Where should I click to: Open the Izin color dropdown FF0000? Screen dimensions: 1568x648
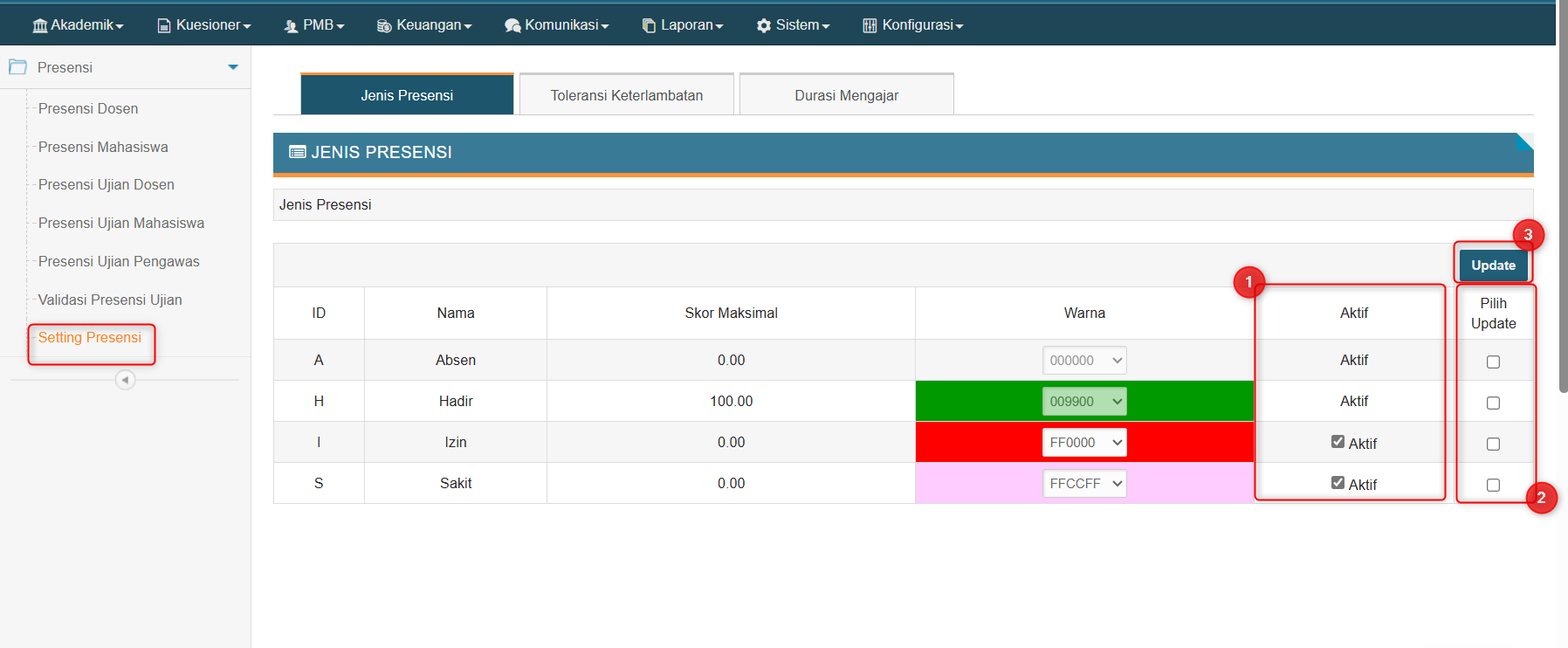(x=1084, y=443)
